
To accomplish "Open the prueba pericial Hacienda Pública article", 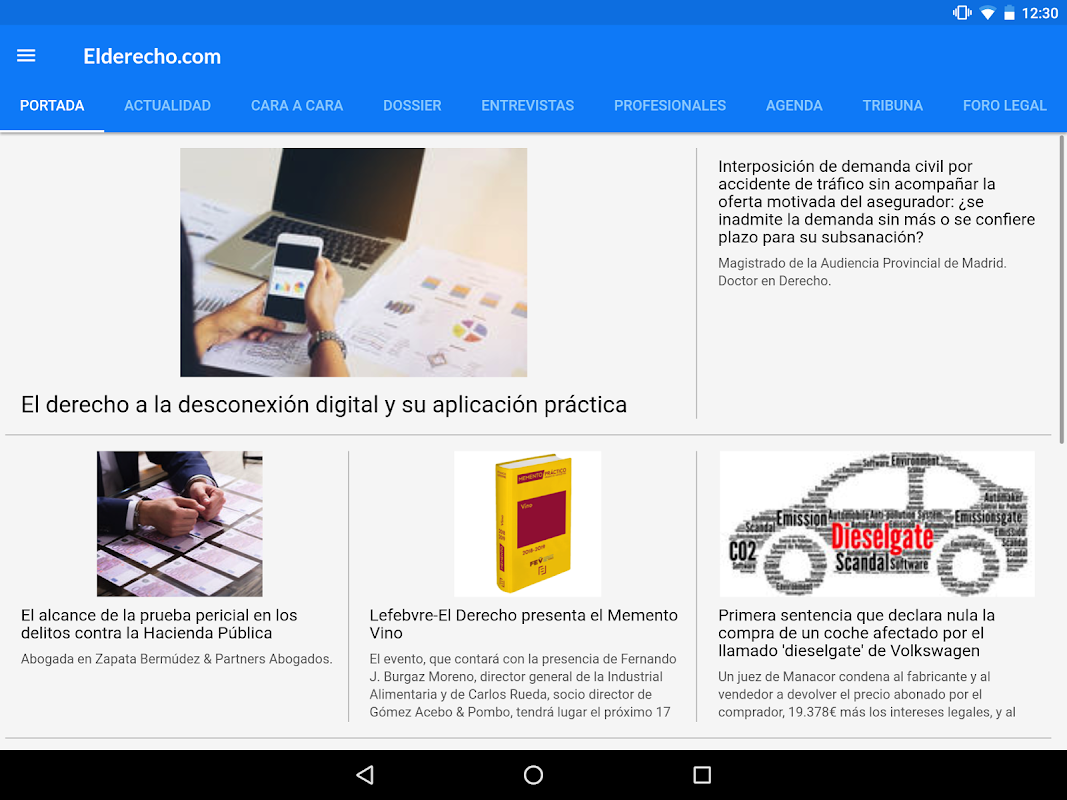I will [x=159, y=624].
